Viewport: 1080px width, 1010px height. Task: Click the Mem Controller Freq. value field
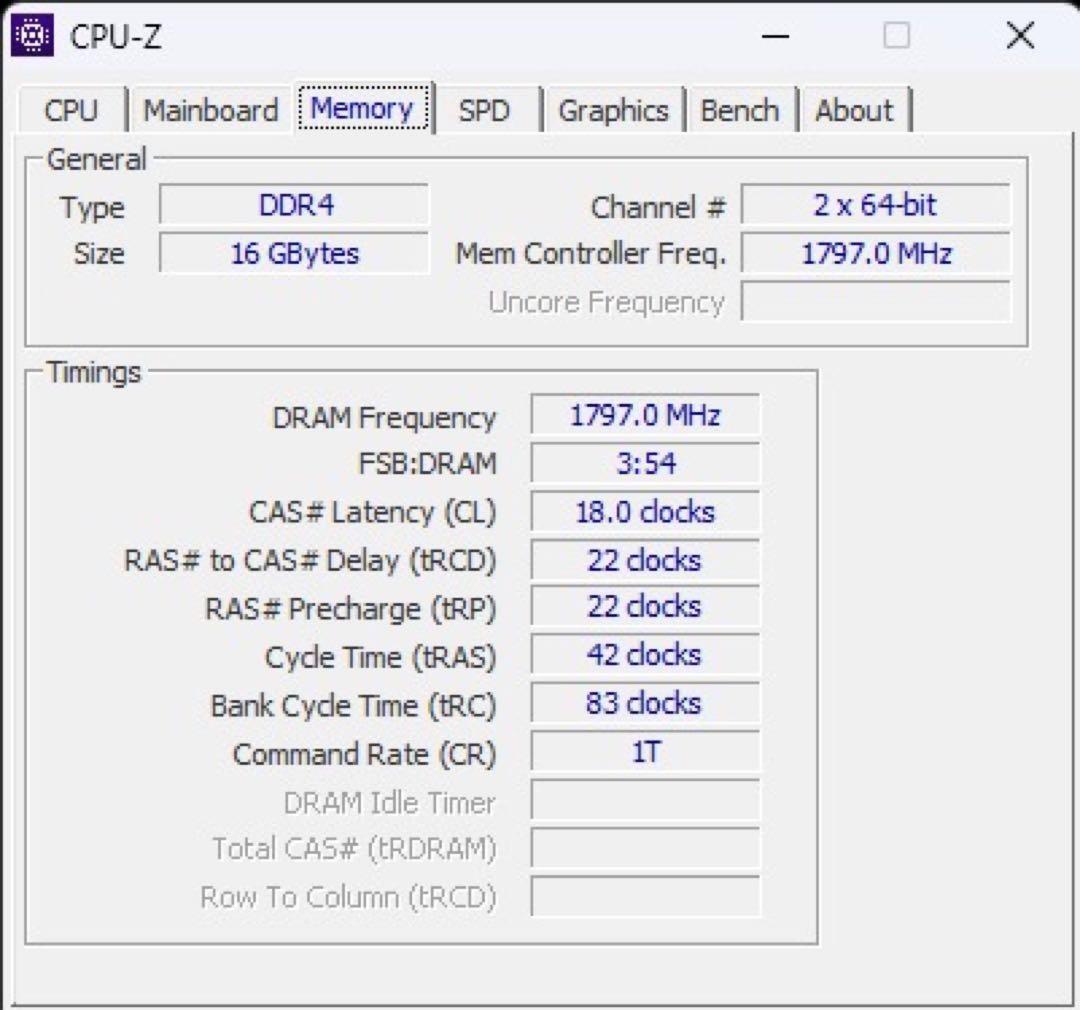(x=875, y=253)
